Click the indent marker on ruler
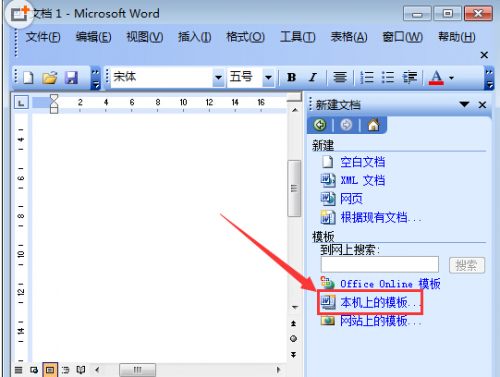The height and width of the screenshot is (377, 500). tap(54, 104)
